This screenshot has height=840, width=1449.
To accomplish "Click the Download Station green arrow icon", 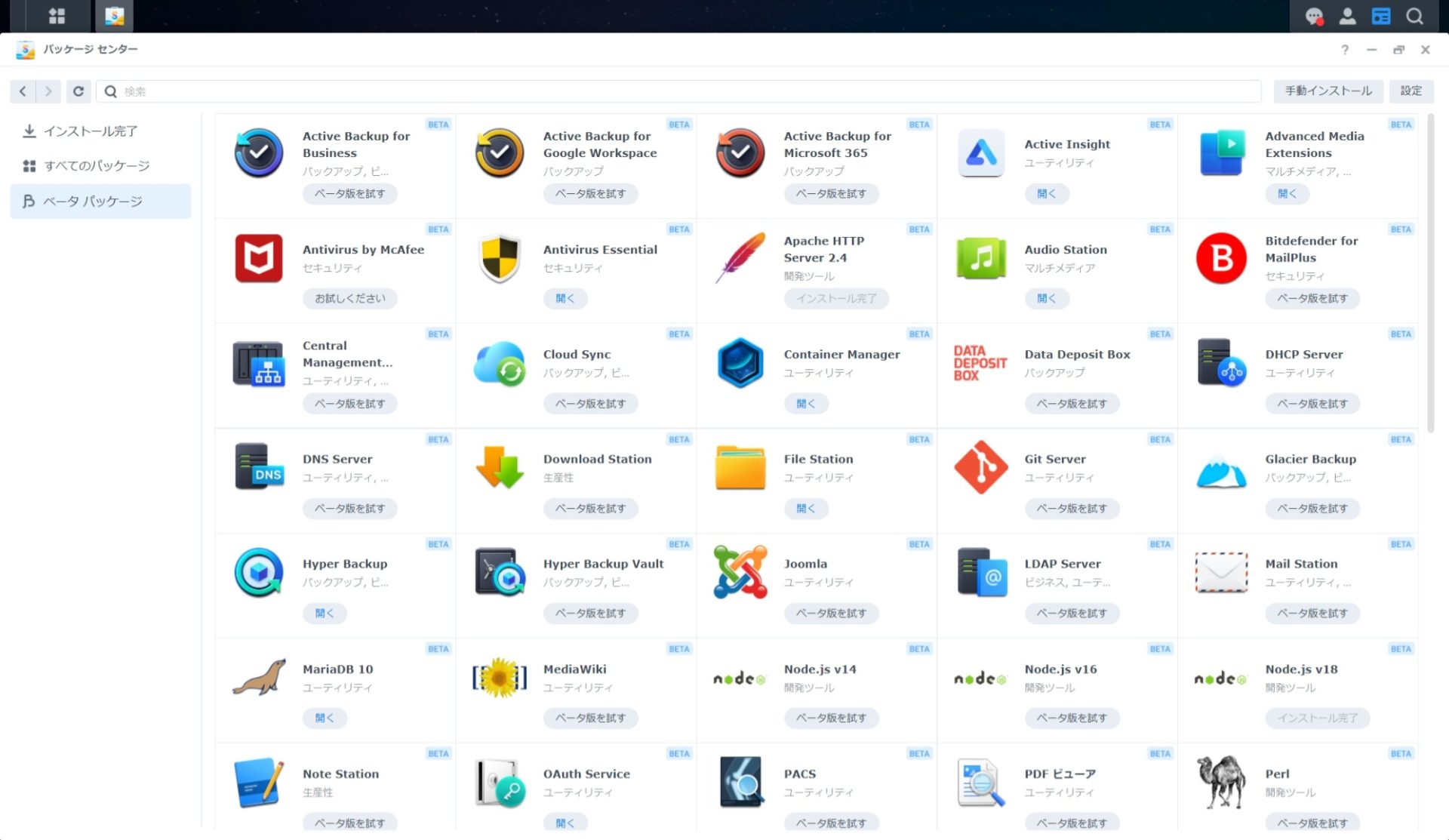I will click(499, 467).
